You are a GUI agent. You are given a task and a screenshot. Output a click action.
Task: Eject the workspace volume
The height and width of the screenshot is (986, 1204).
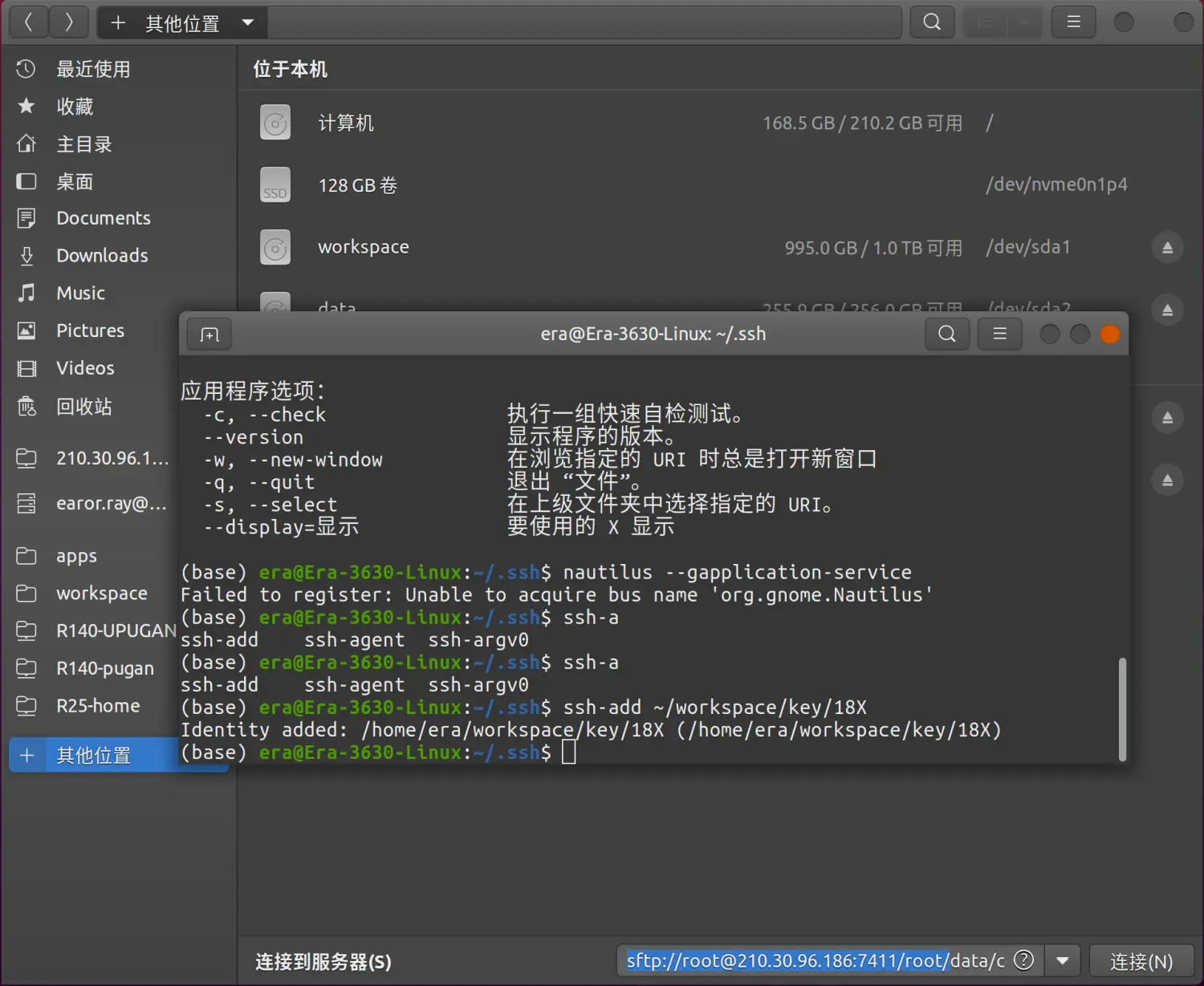coord(1167,248)
